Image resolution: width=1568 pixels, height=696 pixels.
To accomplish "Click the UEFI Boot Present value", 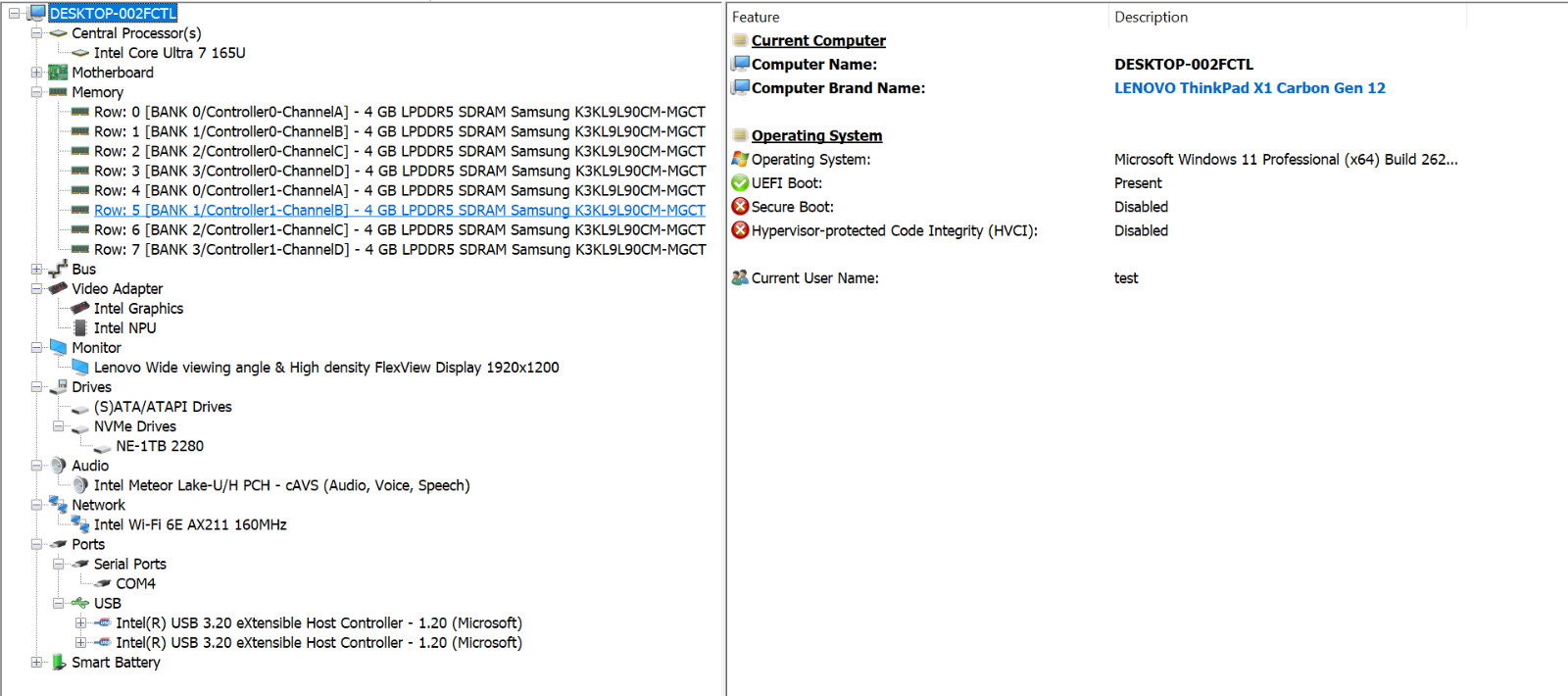I will 1138,183.
